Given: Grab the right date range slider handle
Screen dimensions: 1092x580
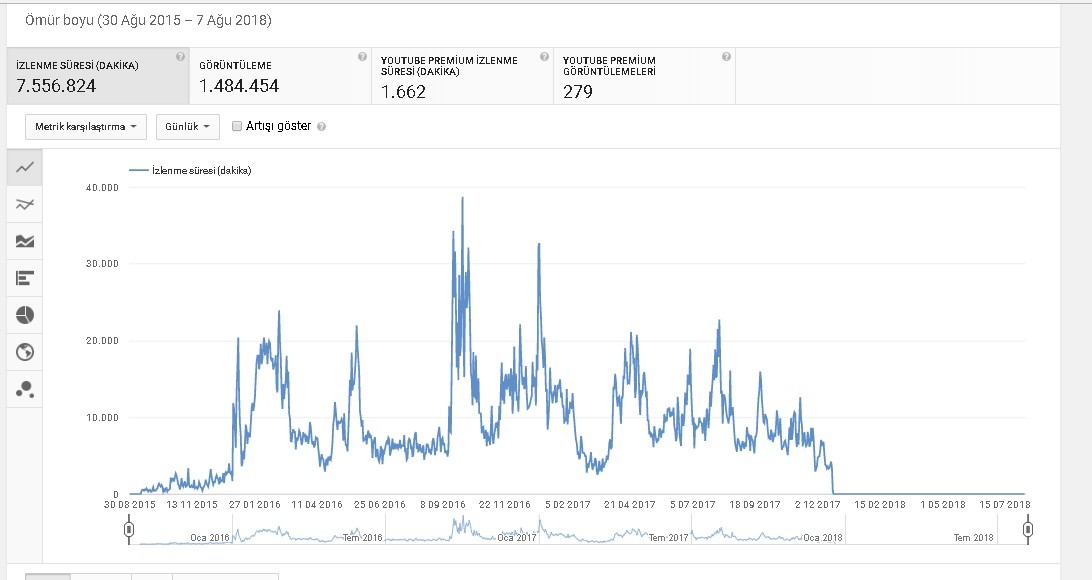Looking at the screenshot, I should [1028, 530].
